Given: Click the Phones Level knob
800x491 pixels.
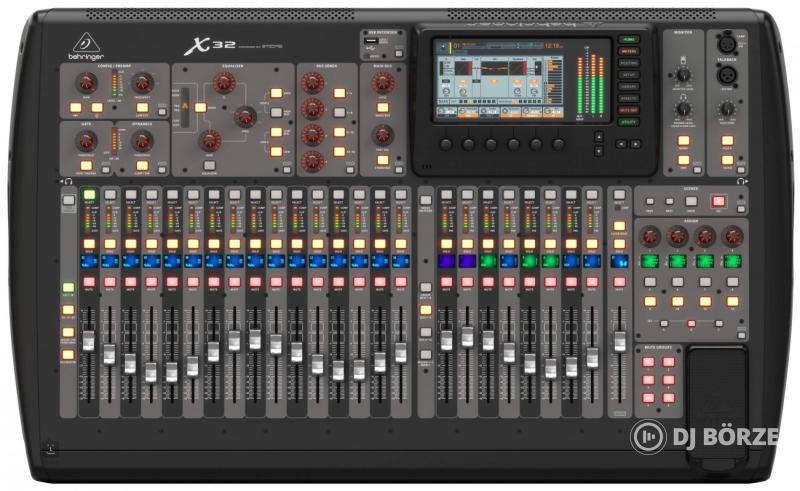Looking at the screenshot, I should click(683, 109).
